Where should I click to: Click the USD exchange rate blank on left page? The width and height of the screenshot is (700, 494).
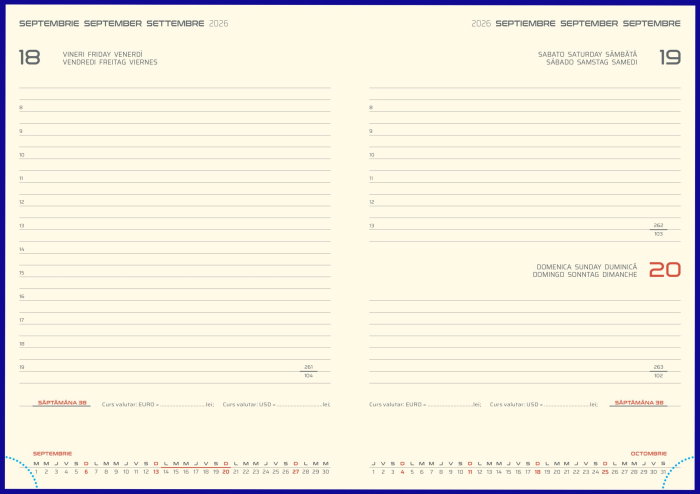tap(299, 405)
